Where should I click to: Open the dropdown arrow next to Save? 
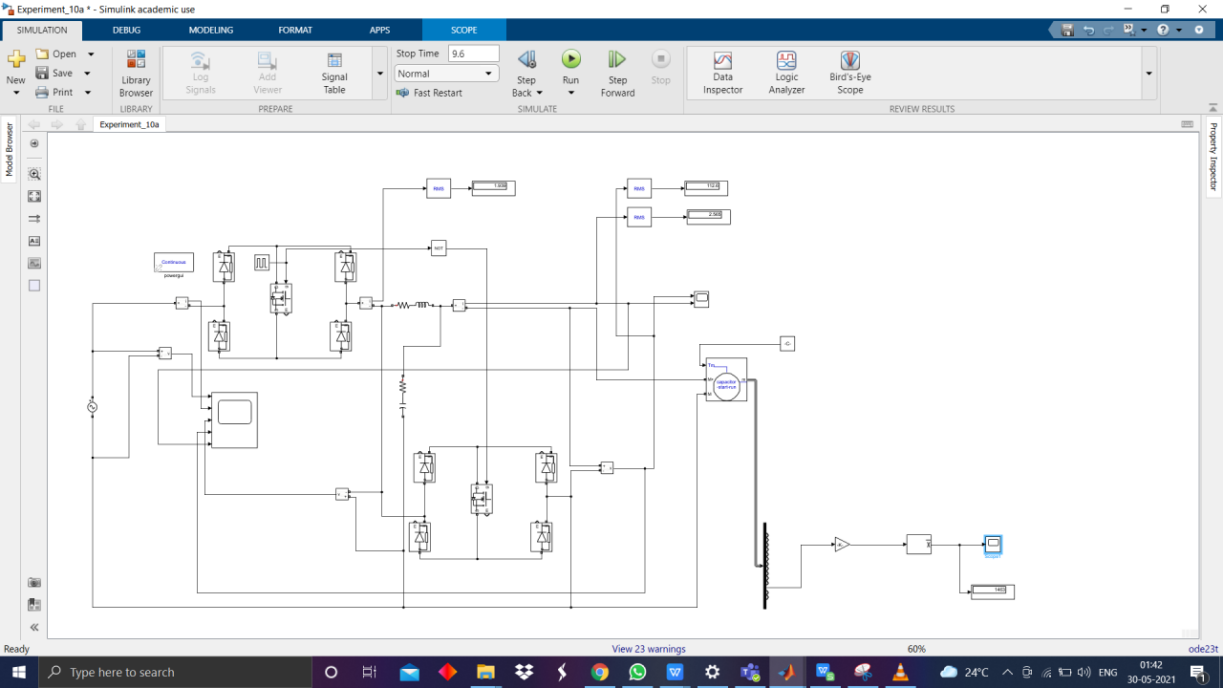click(x=87, y=73)
